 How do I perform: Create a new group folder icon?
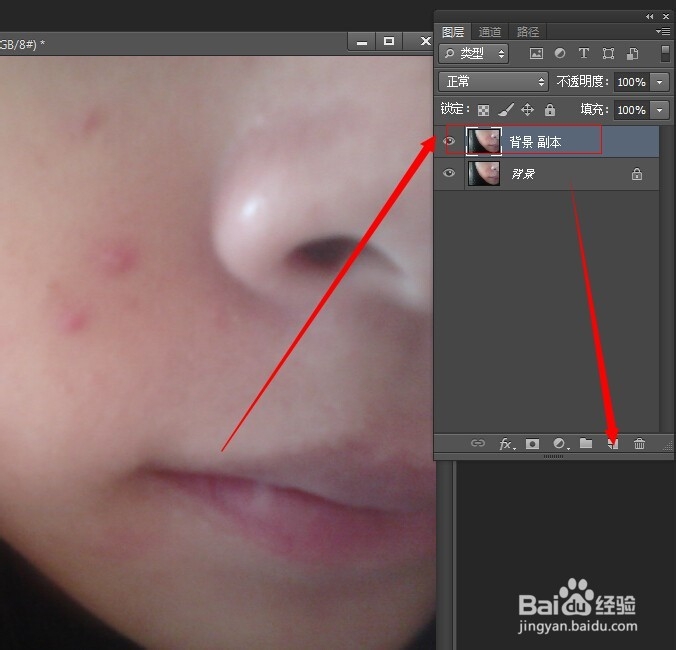pos(586,443)
